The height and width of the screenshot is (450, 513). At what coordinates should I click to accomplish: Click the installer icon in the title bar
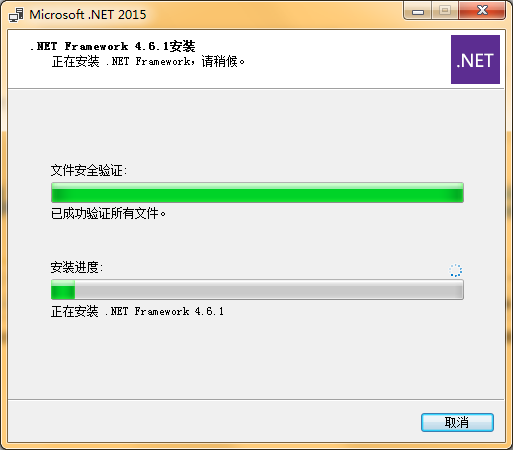tap(16, 15)
